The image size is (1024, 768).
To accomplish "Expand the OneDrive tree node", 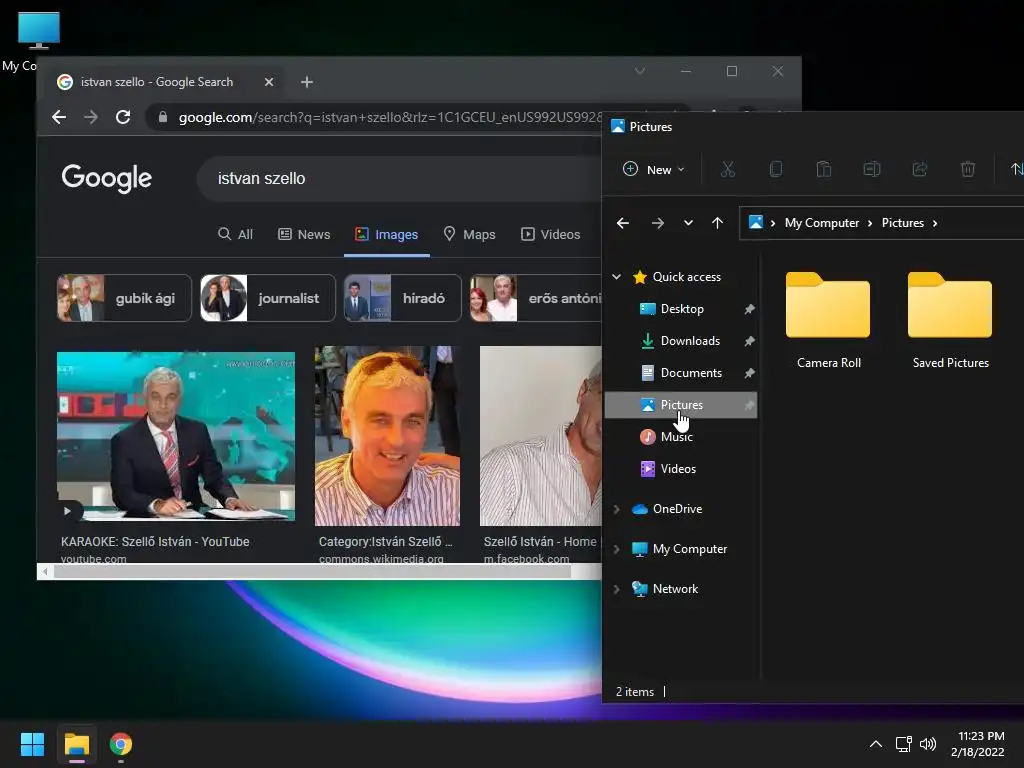I will coord(616,509).
